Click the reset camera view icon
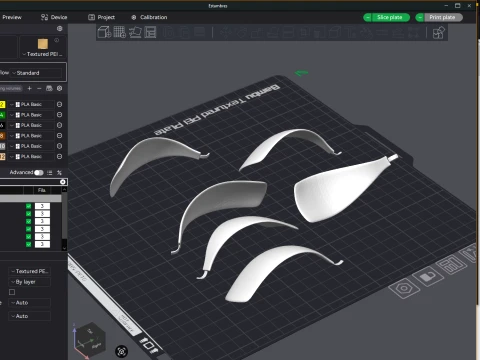The width and height of the screenshot is (480, 360). click(122, 351)
